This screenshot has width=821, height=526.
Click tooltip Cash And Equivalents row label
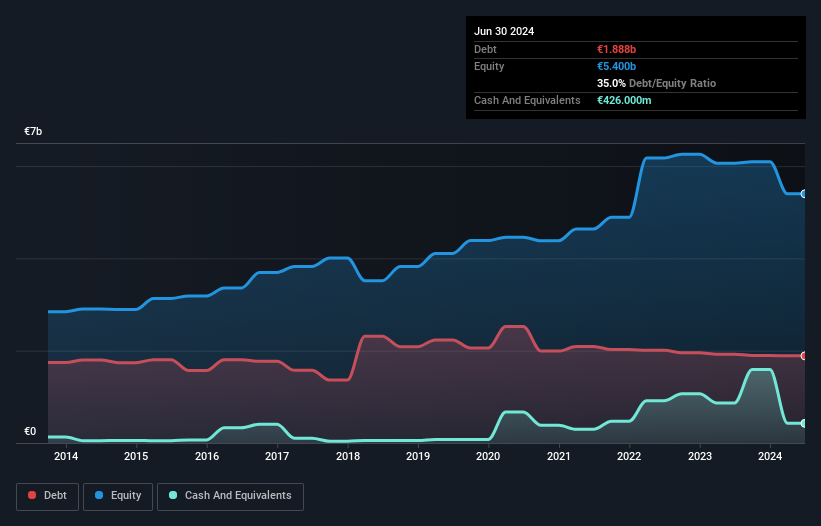527,100
